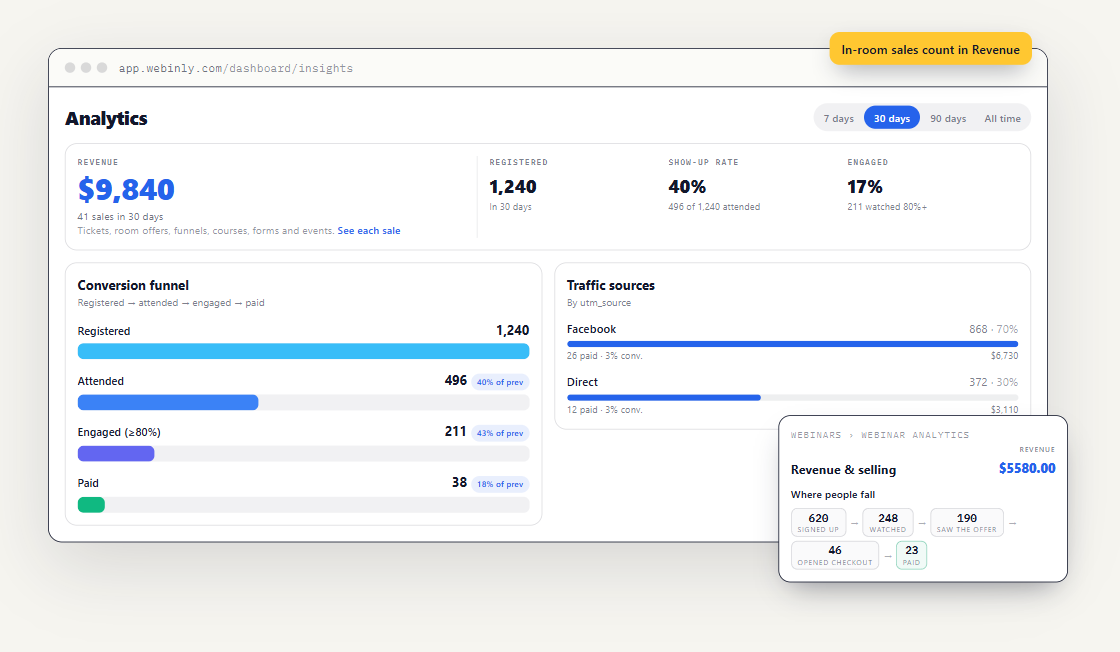Click the '12 paid · 3% conv.' text
The width and height of the screenshot is (1120, 652).
[605, 410]
